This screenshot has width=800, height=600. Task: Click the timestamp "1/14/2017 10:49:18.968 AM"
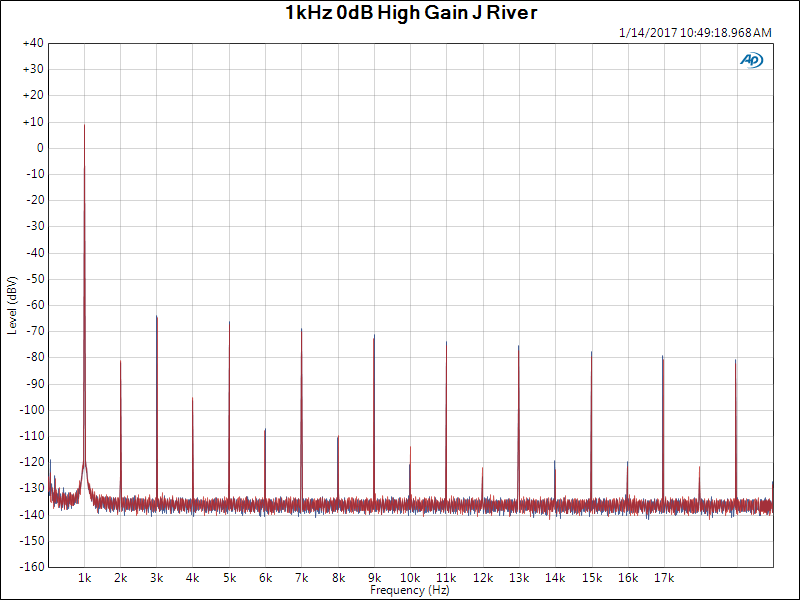click(695, 33)
